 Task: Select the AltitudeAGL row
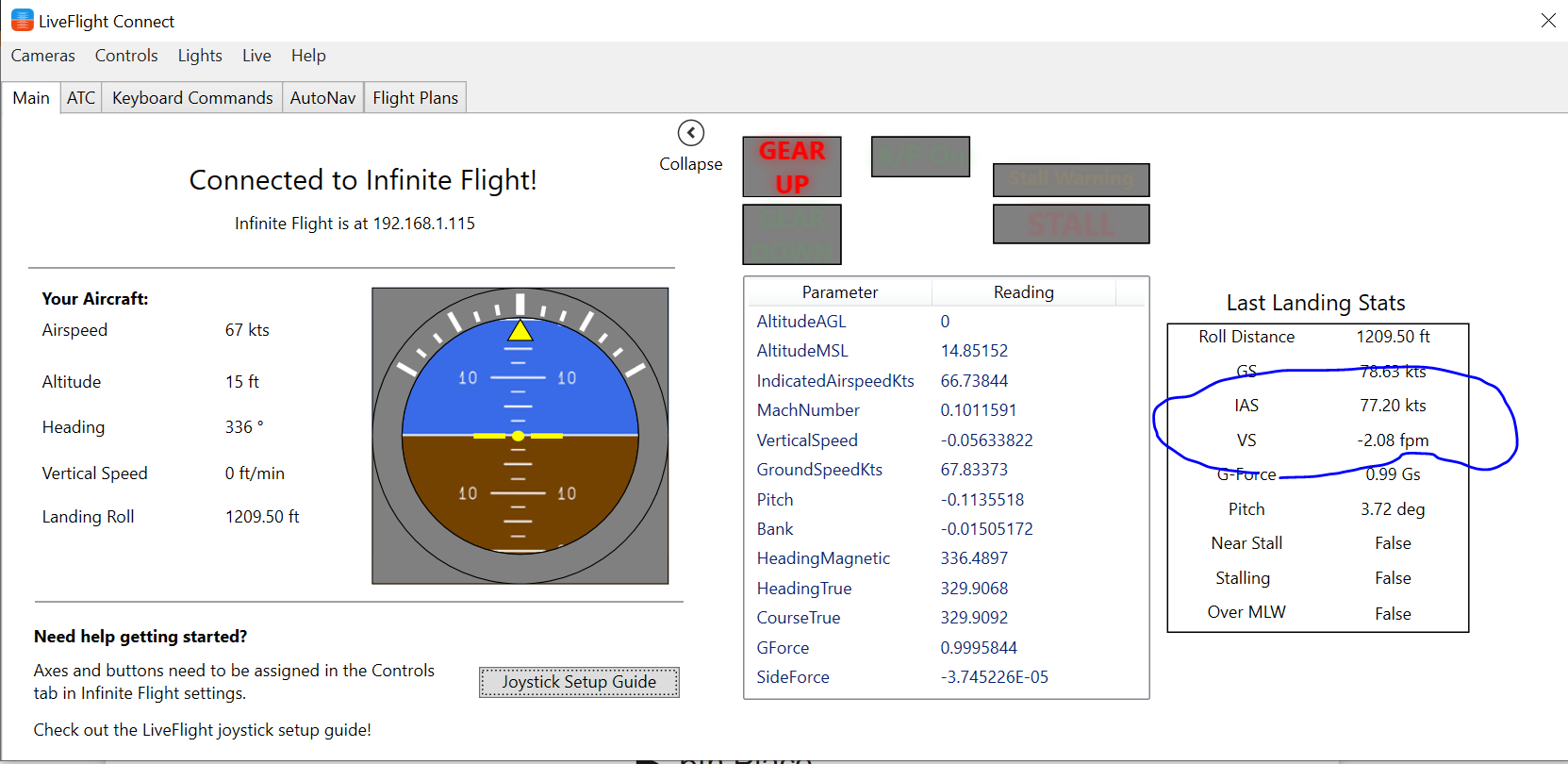[x=947, y=322]
